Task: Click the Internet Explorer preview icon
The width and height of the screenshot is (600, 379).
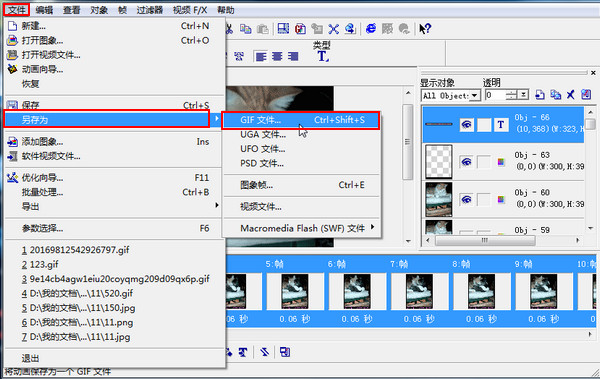Action: [x=371, y=29]
